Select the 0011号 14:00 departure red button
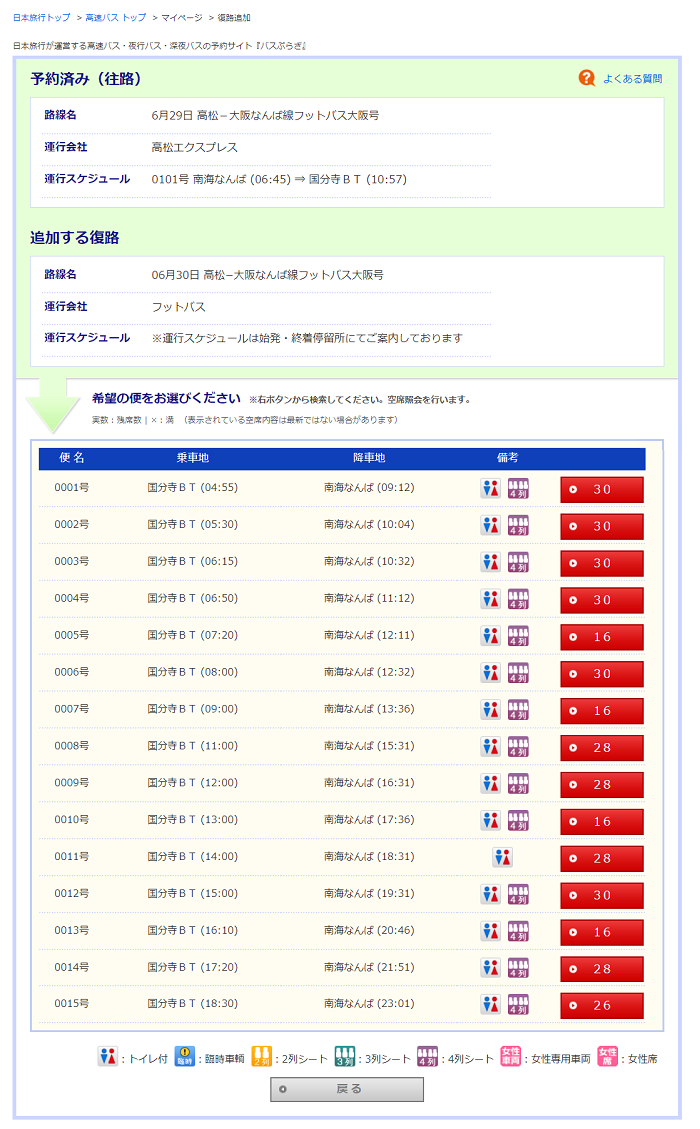Screen dimensions: 700x1129 tap(601, 859)
